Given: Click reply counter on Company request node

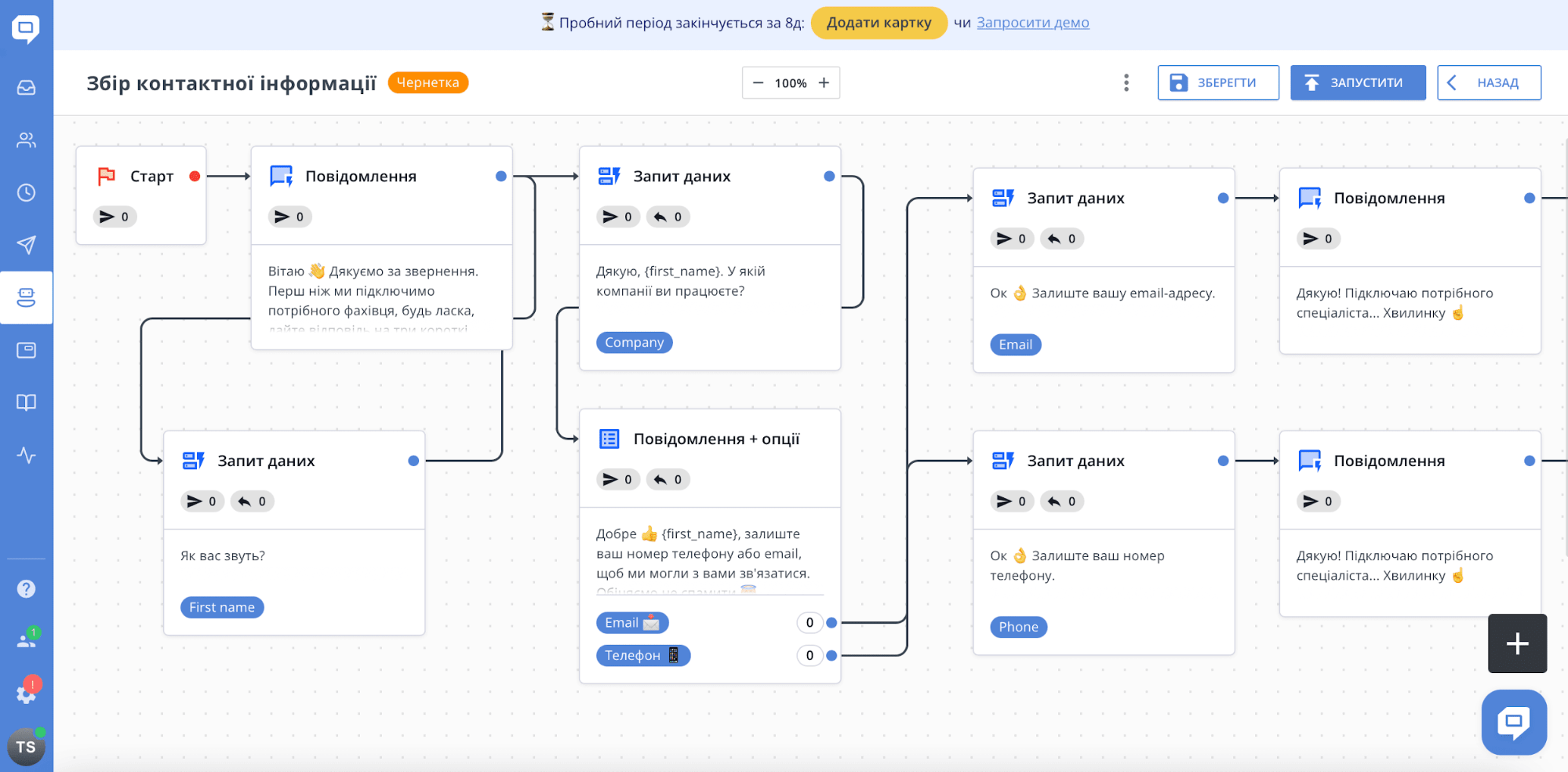Looking at the screenshot, I should [x=668, y=217].
